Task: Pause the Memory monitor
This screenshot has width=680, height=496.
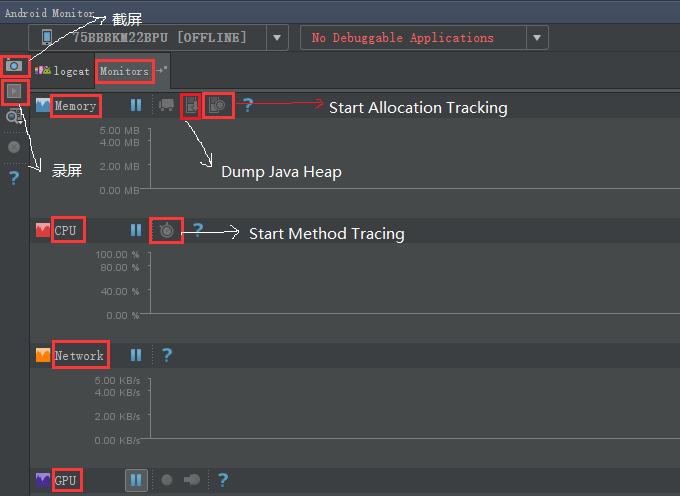Action: pos(136,105)
